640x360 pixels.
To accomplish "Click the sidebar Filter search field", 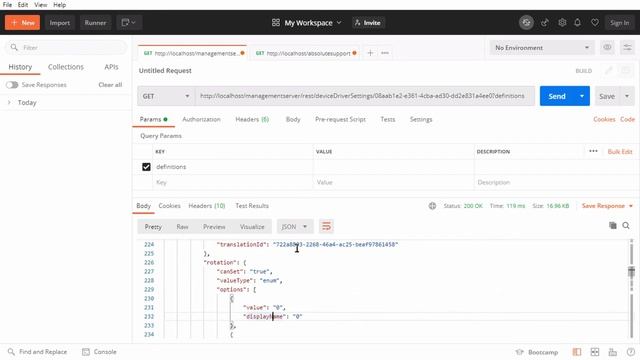I will [66, 47].
